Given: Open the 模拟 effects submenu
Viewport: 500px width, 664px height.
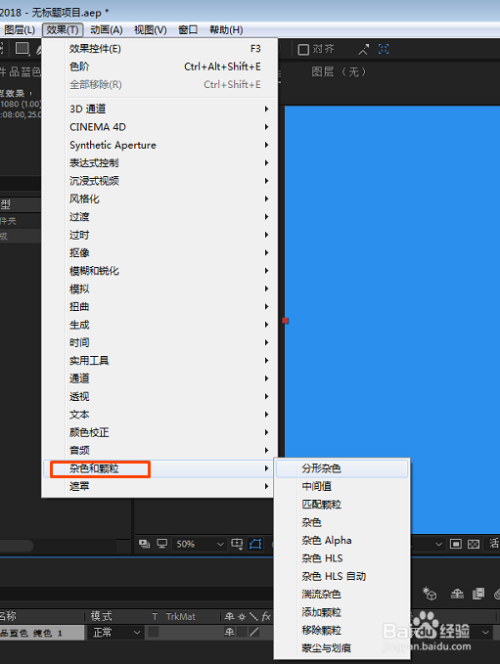Looking at the screenshot, I should [160, 289].
